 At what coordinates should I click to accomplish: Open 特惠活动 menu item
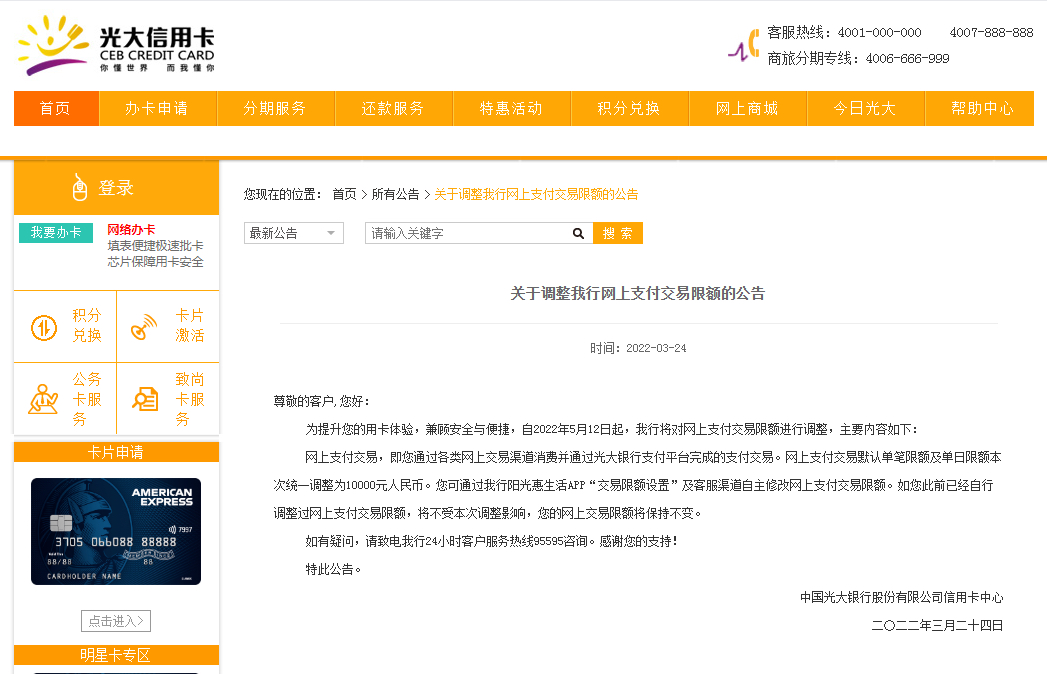pos(511,108)
